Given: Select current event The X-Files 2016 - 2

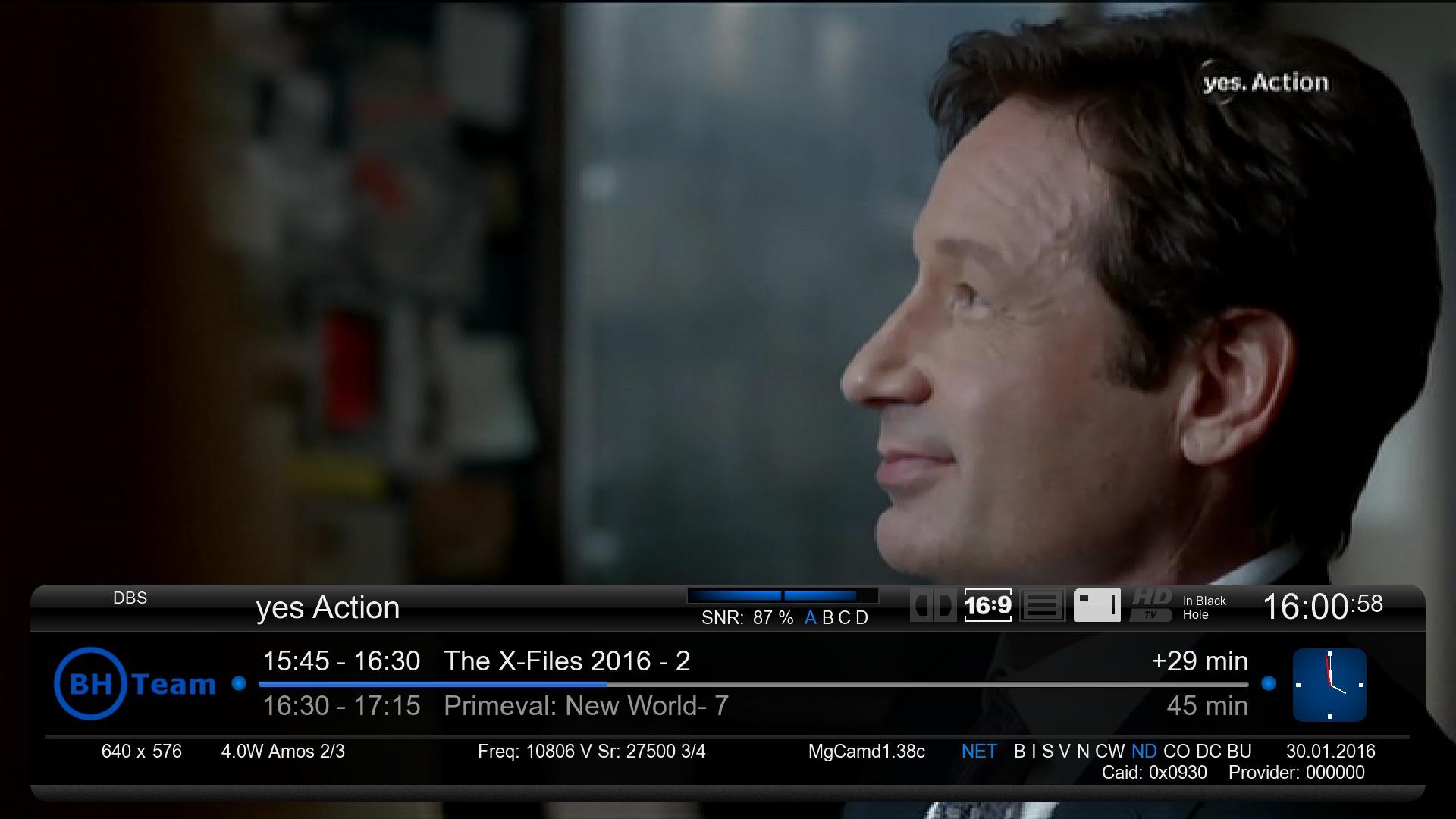Looking at the screenshot, I should coord(566,661).
